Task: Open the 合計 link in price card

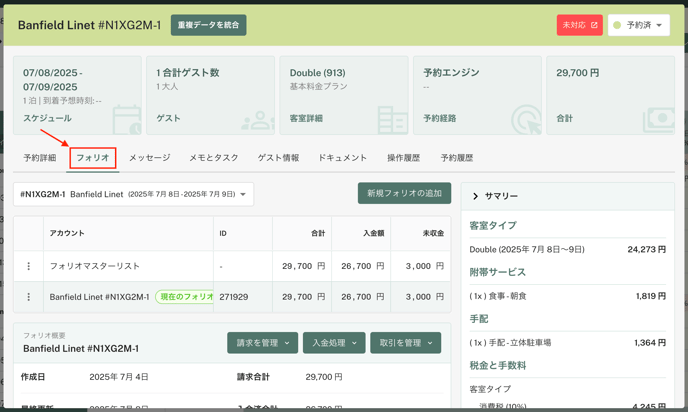Action: [x=565, y=118]
